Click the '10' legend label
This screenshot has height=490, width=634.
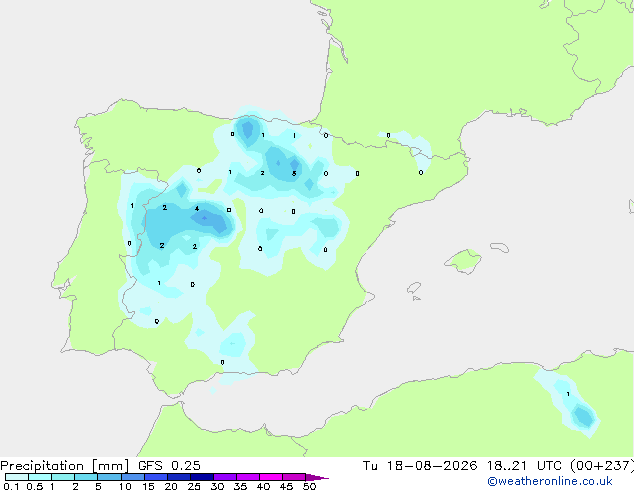(125, 486)
